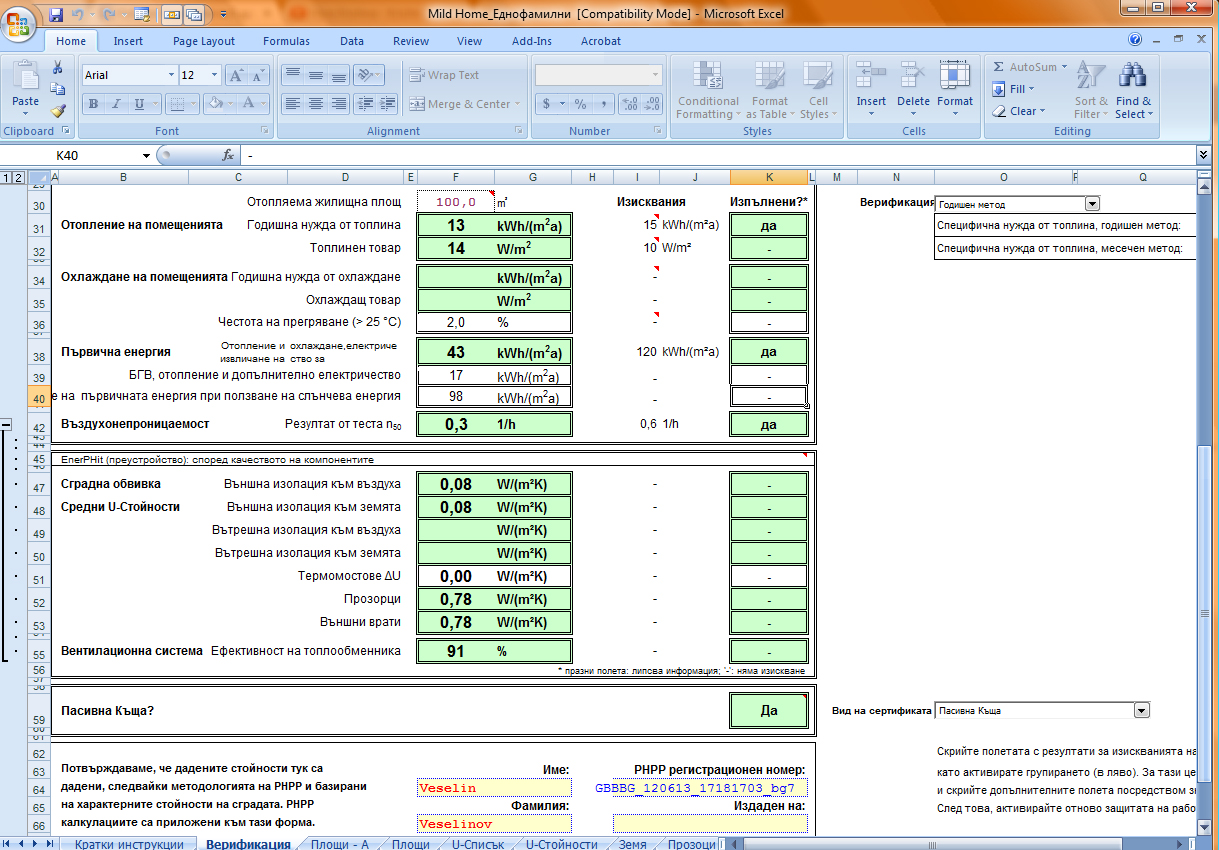Switch to the Formulas ribbon tab

286,41
